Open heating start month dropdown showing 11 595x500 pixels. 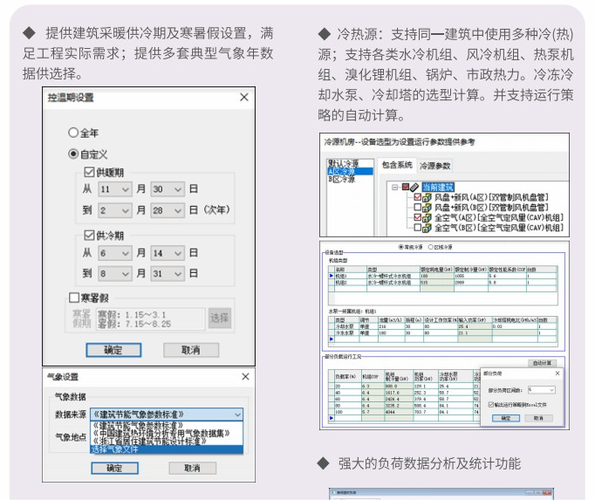(x=115, y=189)
